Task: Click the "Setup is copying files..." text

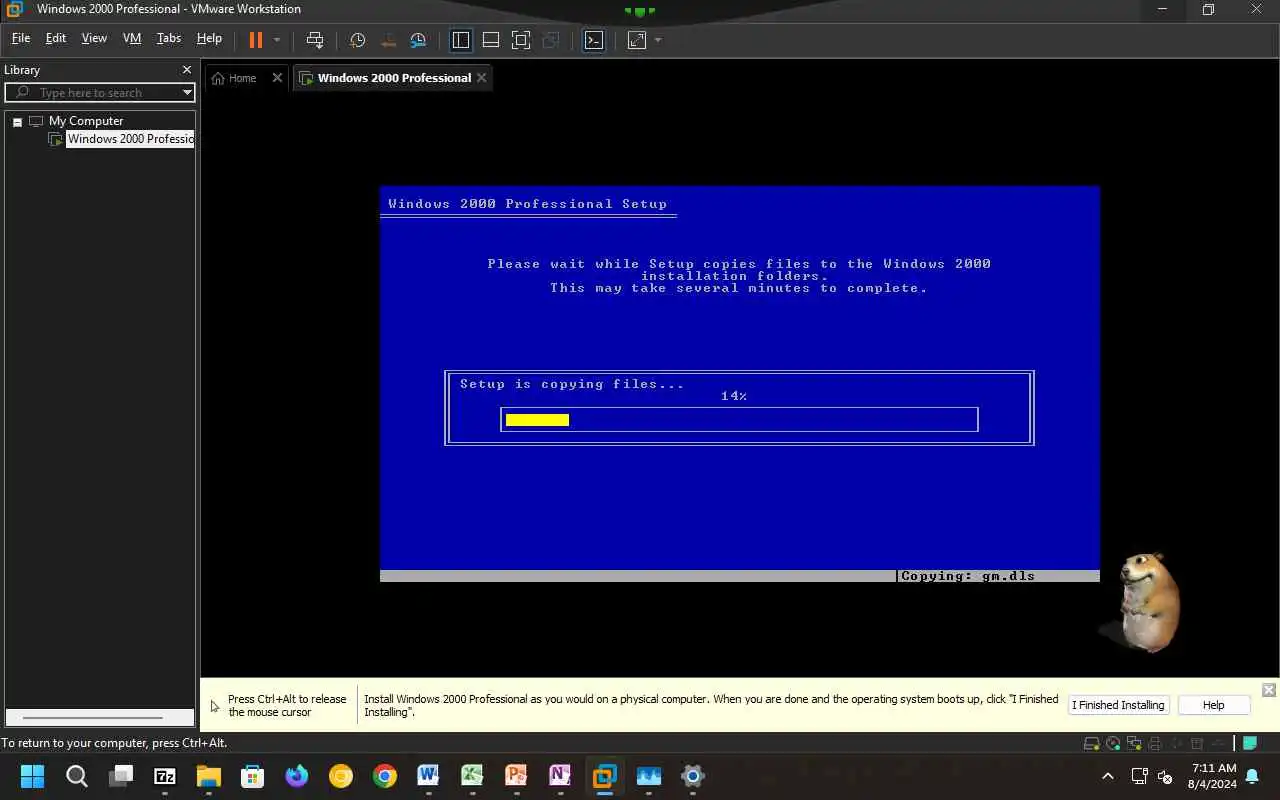Action: coord(572,384)
